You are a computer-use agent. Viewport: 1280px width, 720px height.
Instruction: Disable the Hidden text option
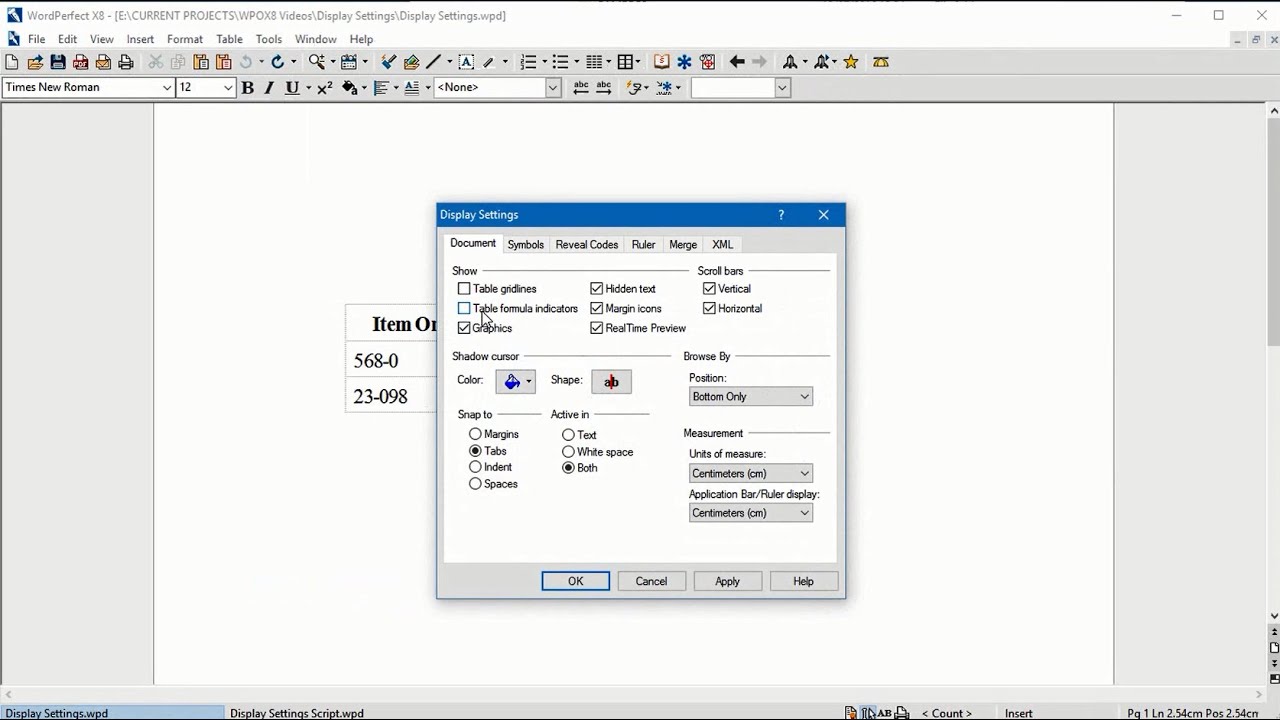[597, 288]
